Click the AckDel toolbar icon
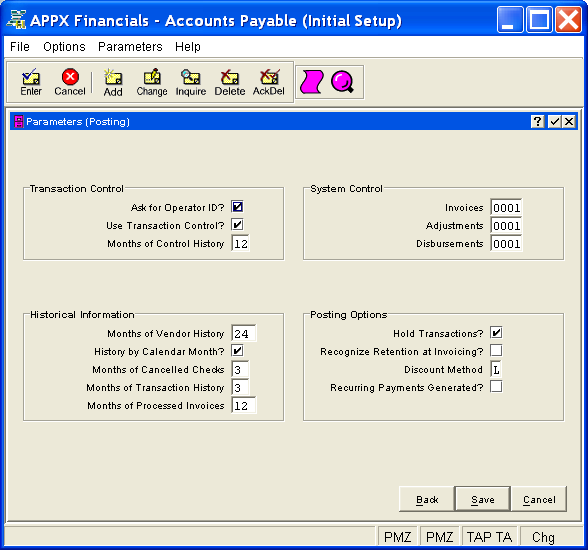Image resolution: width=588 pixels, height=550 pixels. tap(268, 82)
